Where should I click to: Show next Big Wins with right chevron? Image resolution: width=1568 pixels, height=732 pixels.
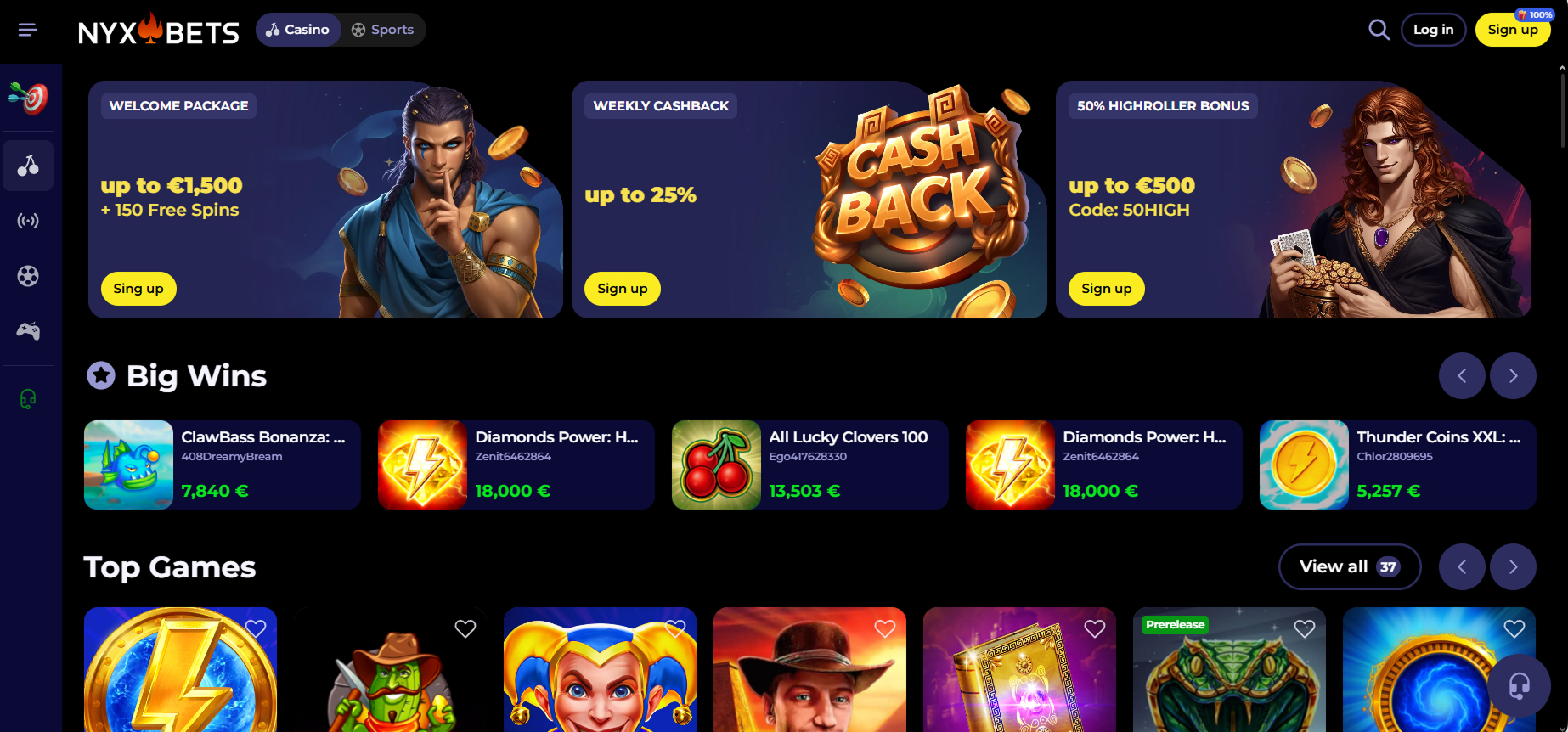[1513, 375]
